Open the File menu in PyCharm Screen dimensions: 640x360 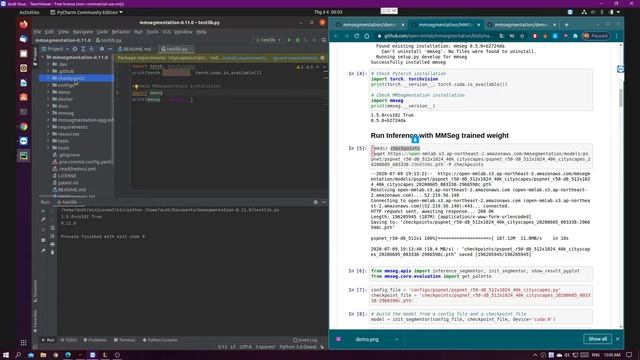[x=37, y=31]
